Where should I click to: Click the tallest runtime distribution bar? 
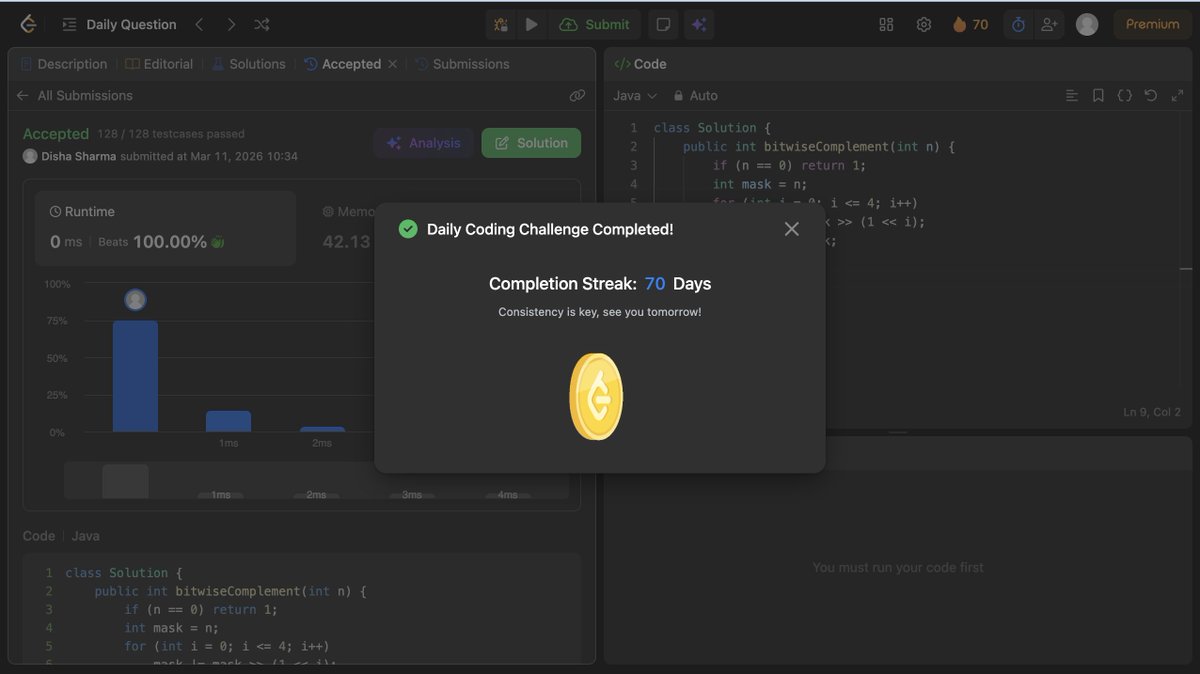(135, 376)
